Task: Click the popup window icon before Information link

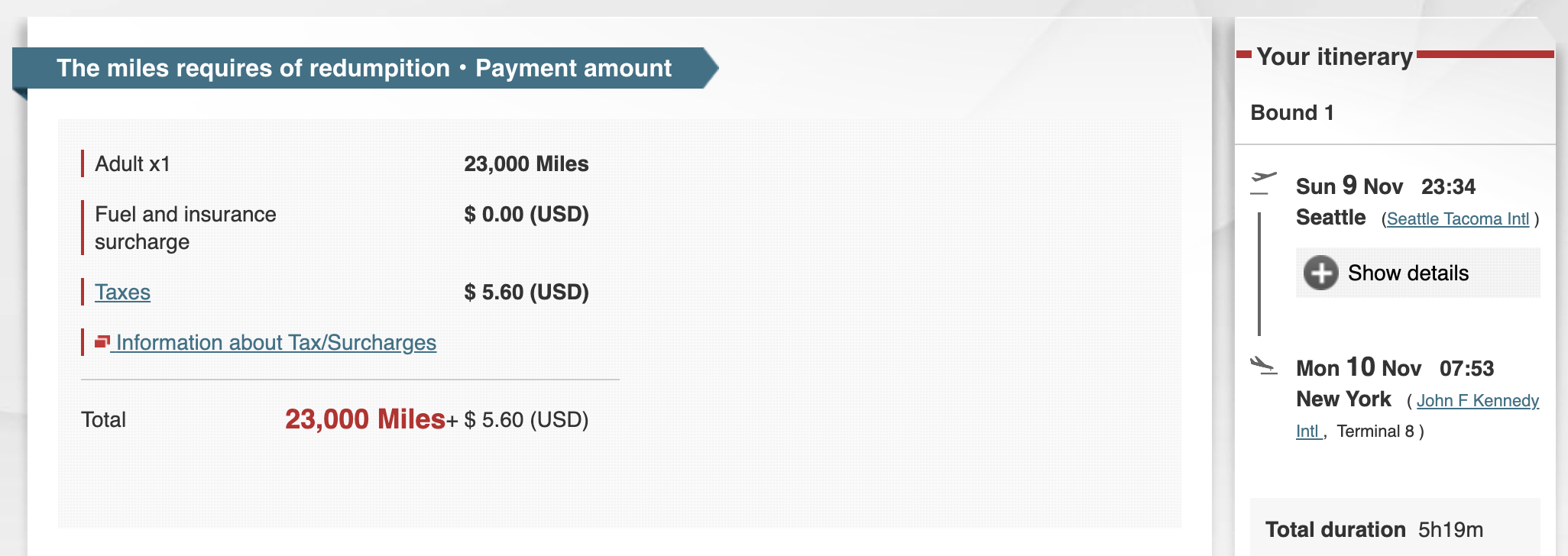Action: (x=102, y=342)
